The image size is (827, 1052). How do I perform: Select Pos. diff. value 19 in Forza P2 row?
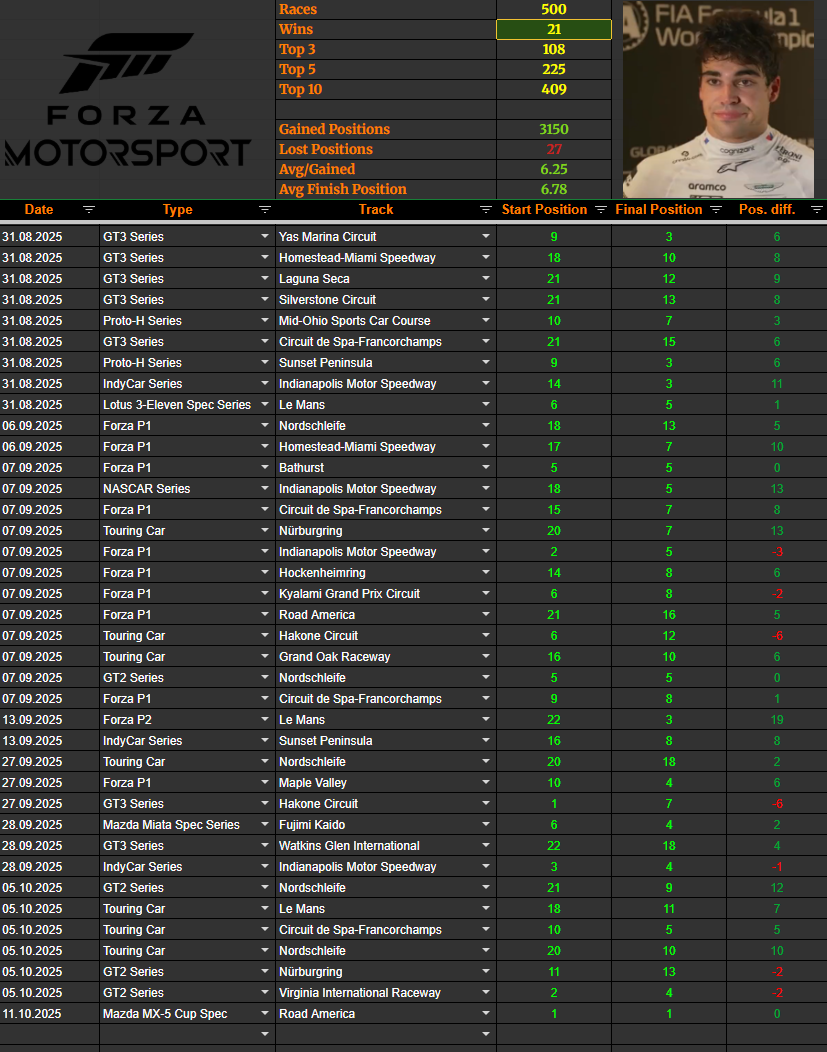tap(777, 719)
